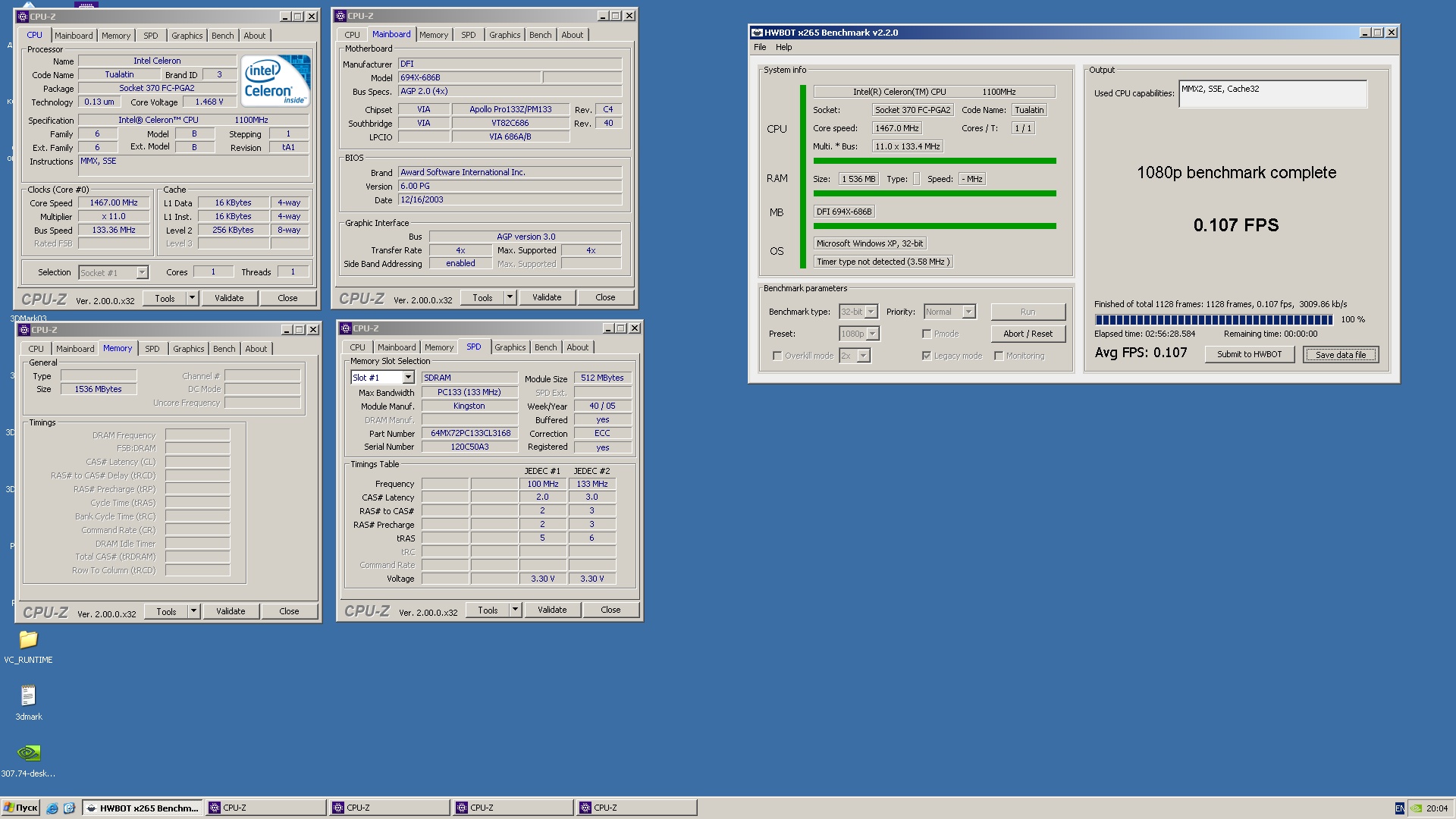This screenshot has height=819, width=1456.
Task: Open the Help menu in HWBOT
Action: [783, 47]
